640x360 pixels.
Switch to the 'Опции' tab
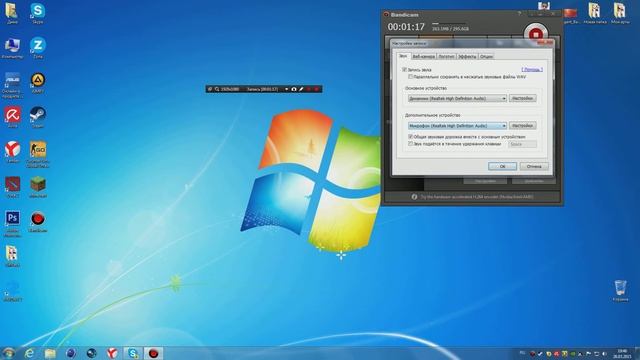(486, 56)
